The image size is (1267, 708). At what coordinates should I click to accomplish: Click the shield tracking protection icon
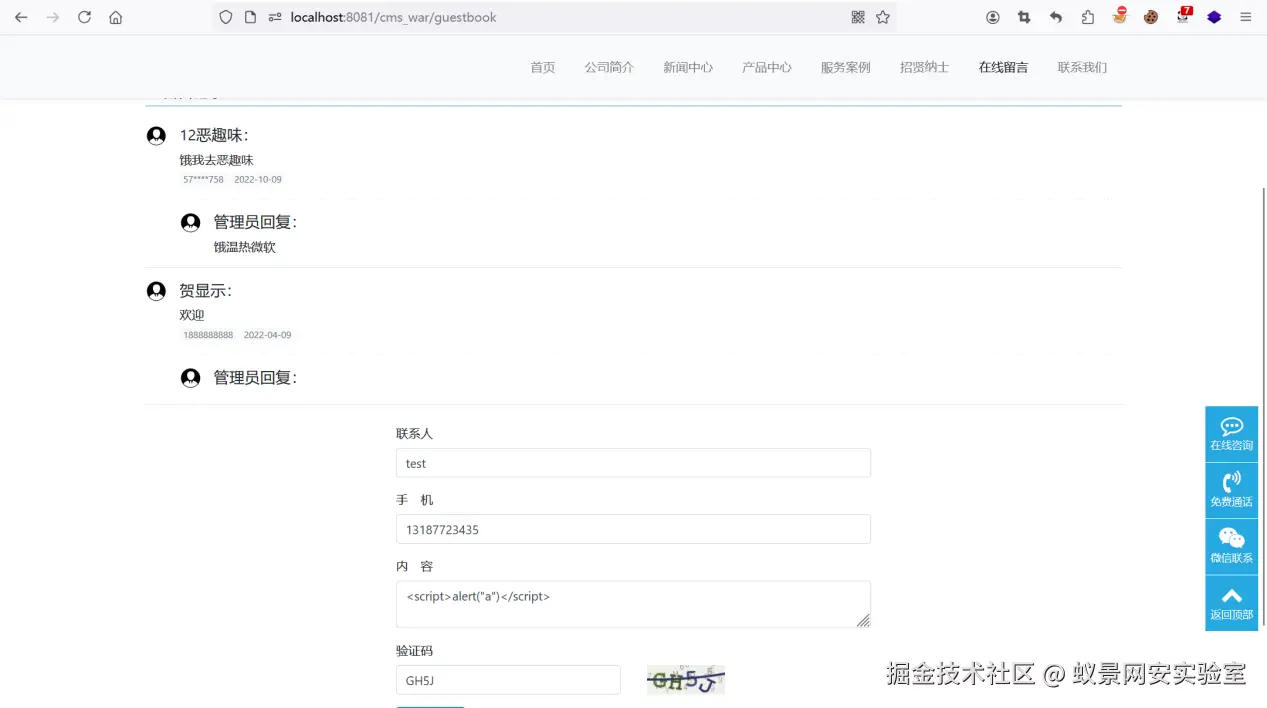(x=226, y=17)
